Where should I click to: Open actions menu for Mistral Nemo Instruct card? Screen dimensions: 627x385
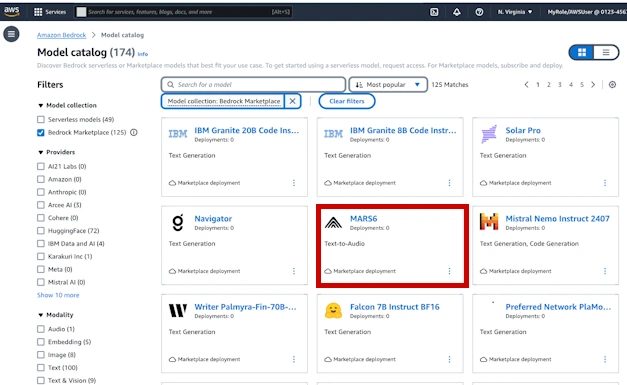coord(605,271)
